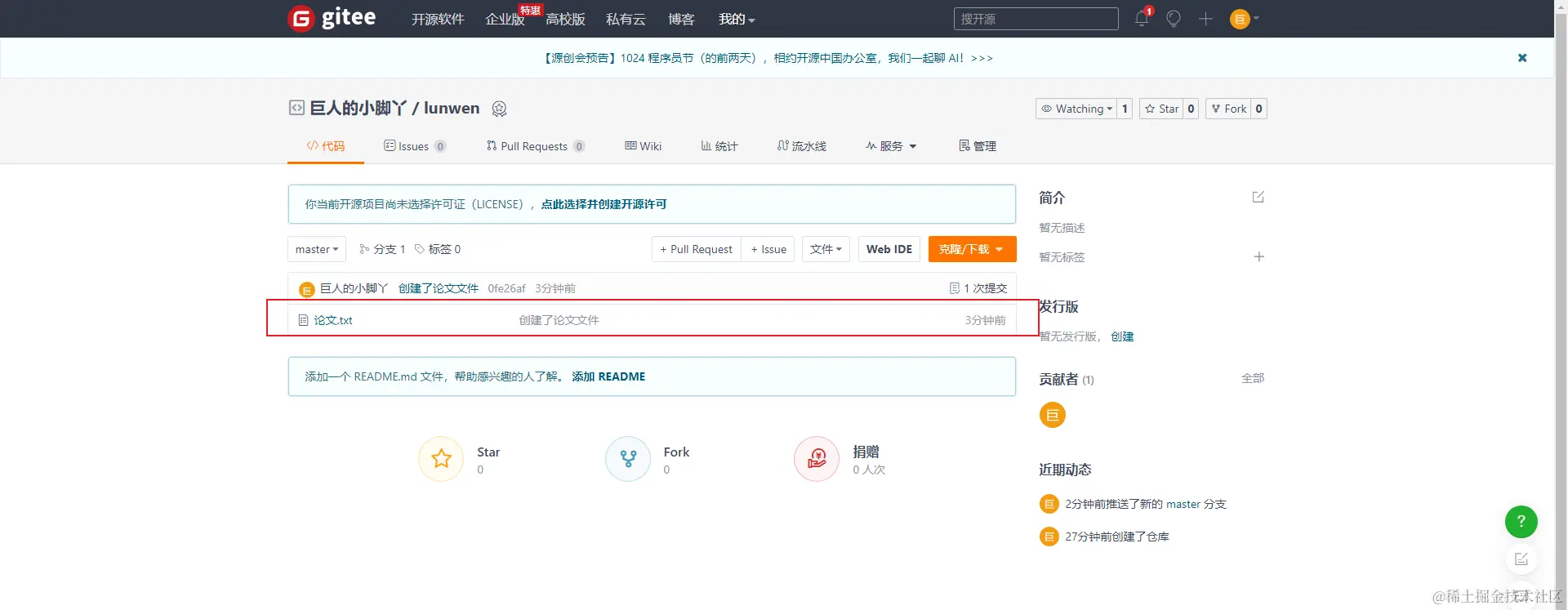The height and width of the screenshot is (610, 1568).
Task: Click the plus create icon in header
Action: pyautogui.click(x=1205, y=19)
